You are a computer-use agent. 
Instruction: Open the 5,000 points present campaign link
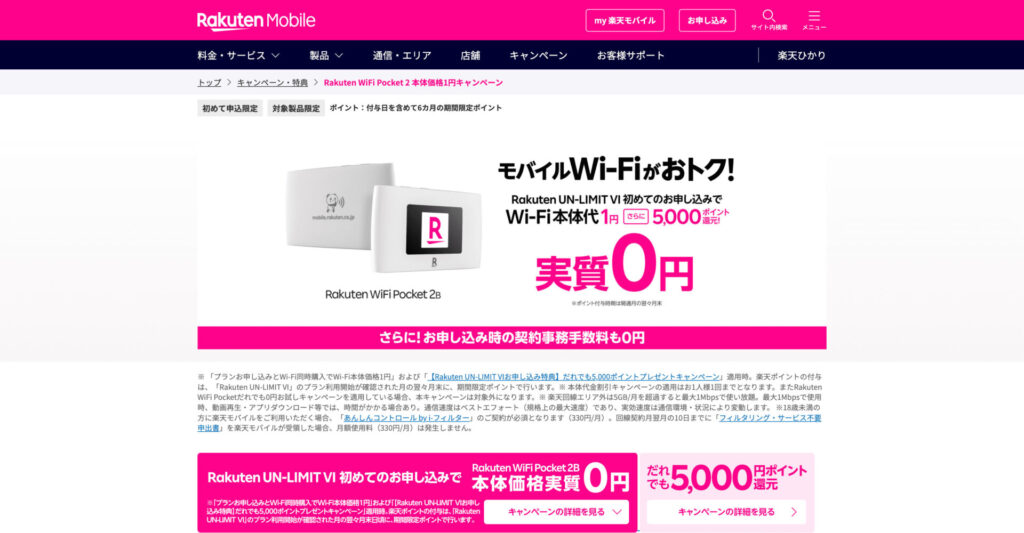[x=575, y=377]
